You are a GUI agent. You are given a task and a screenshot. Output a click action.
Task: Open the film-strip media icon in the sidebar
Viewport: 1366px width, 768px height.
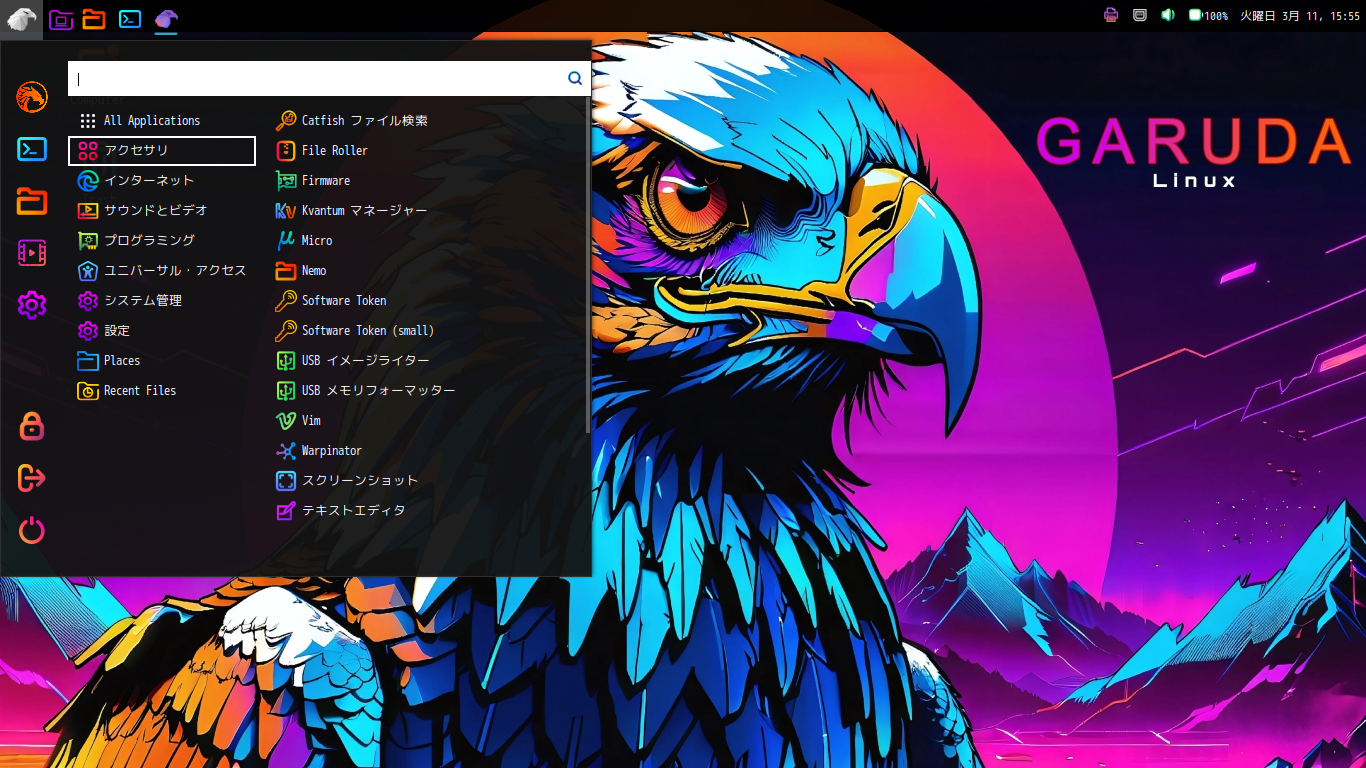32,253
